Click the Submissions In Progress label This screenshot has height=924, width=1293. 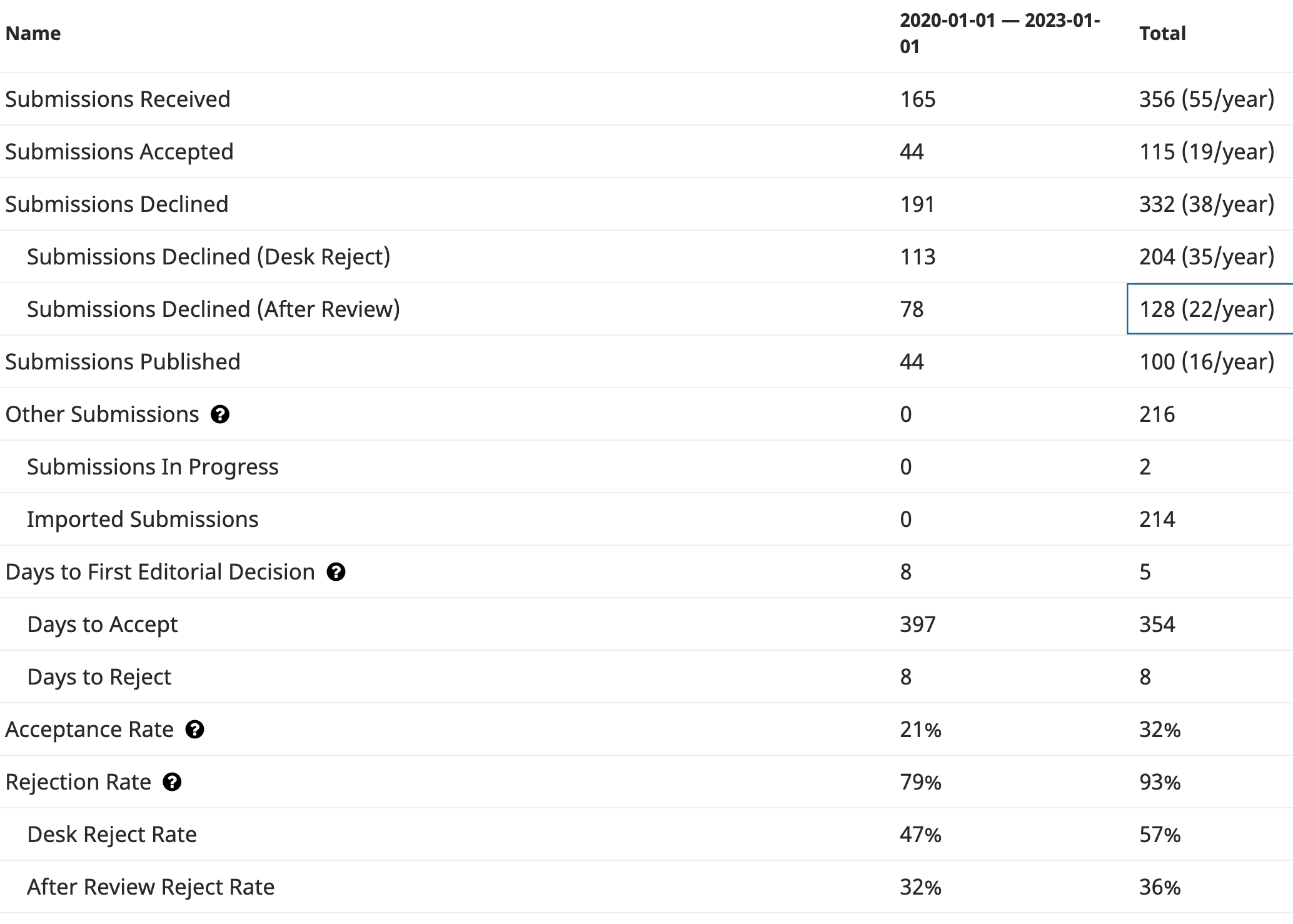pyautogui.click(x=153, y=467)
